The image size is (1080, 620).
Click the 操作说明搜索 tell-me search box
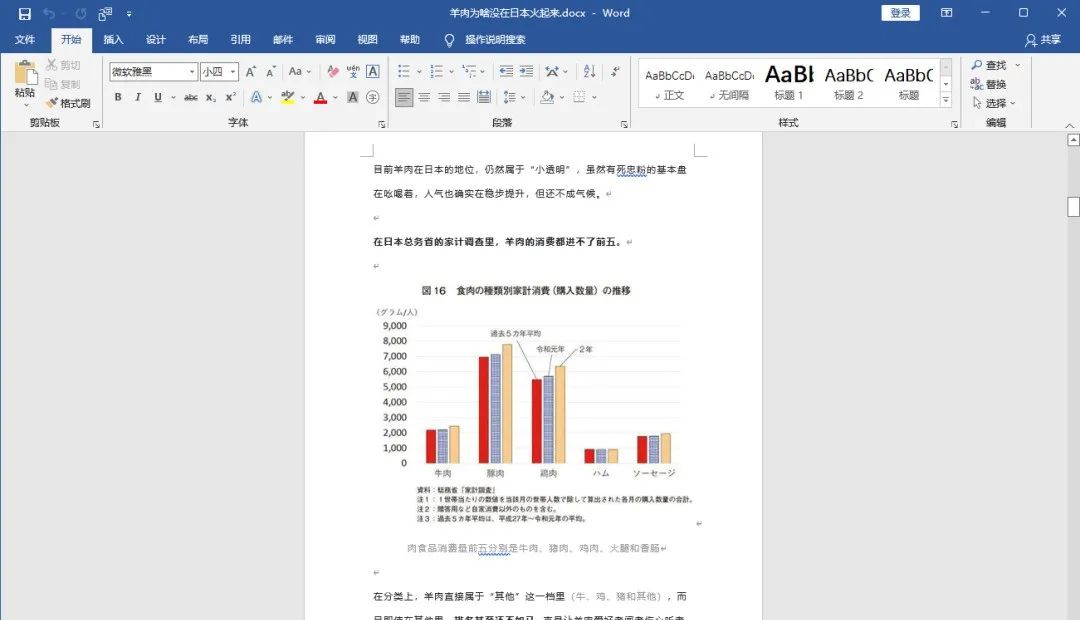(x=495, y=40)
